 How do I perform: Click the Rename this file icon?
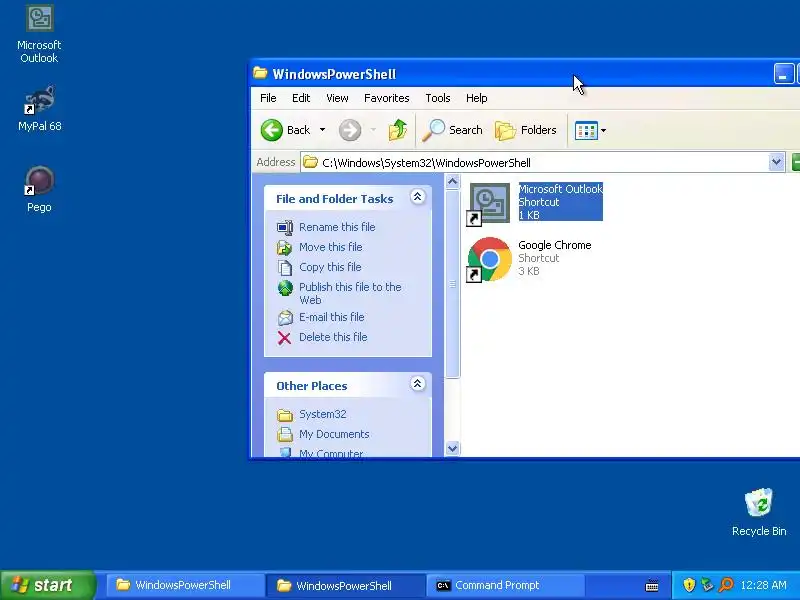(x=285, y=228)
